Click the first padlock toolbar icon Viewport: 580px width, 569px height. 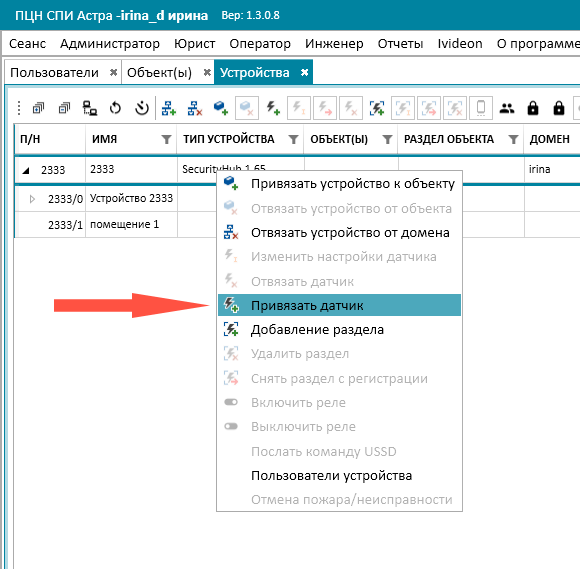pyautogui.click(x=533, y=108)
